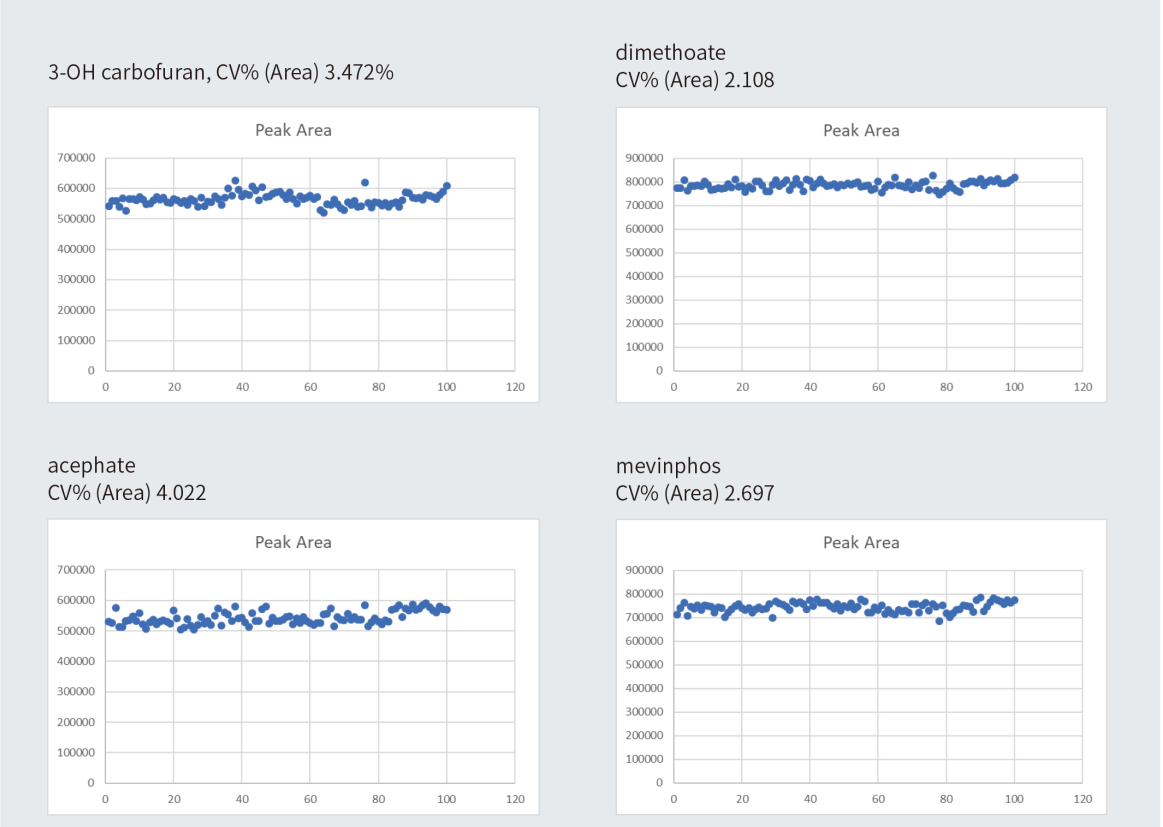Image resolution: width=1163 pixels, height=827 pixels.
Task: Click 900000 axis label in mevinphos chart
Action: (x=642, y=570)
